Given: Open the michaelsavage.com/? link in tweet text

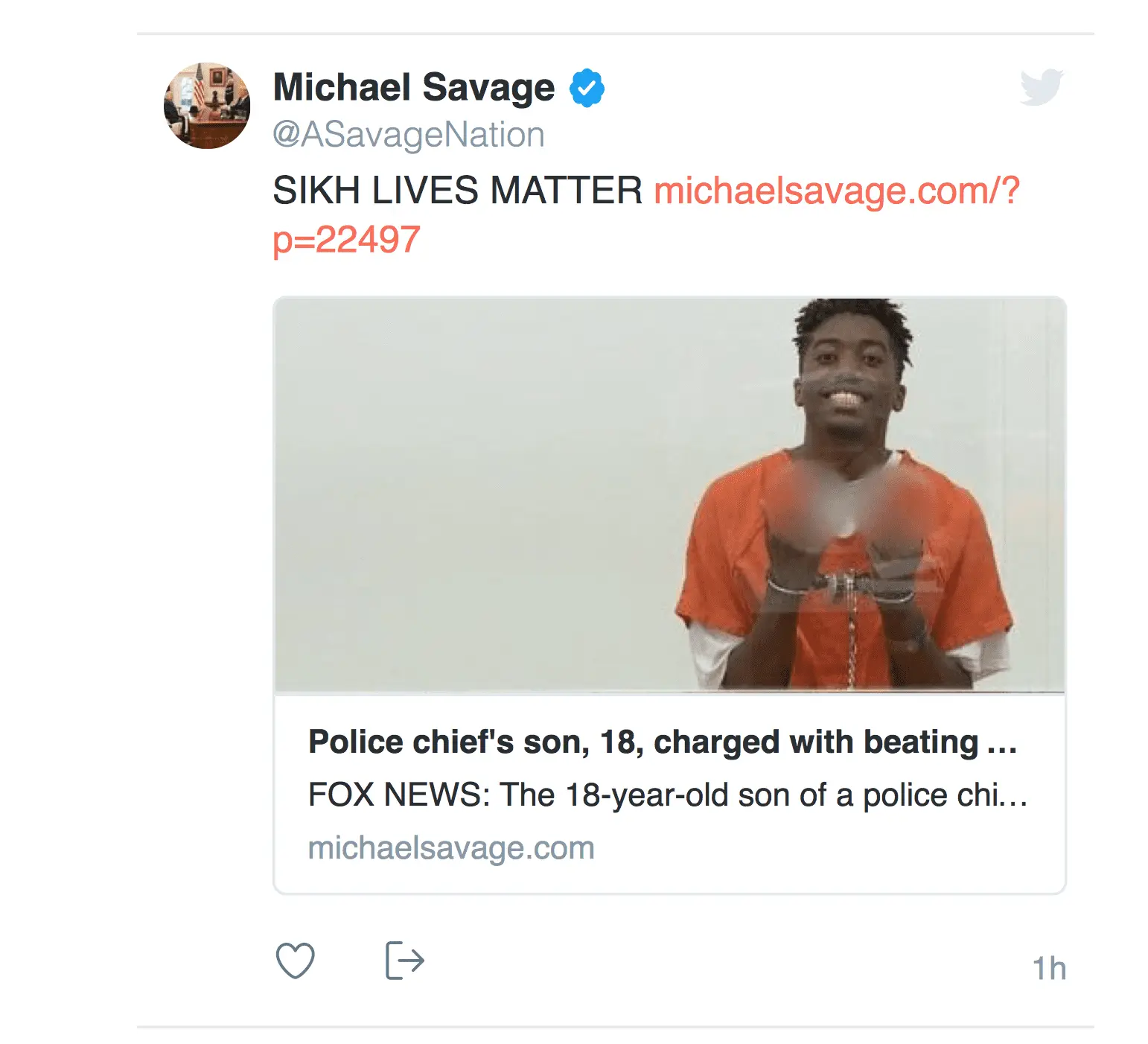Looking at the screenshot, I should tap(836, 191).
